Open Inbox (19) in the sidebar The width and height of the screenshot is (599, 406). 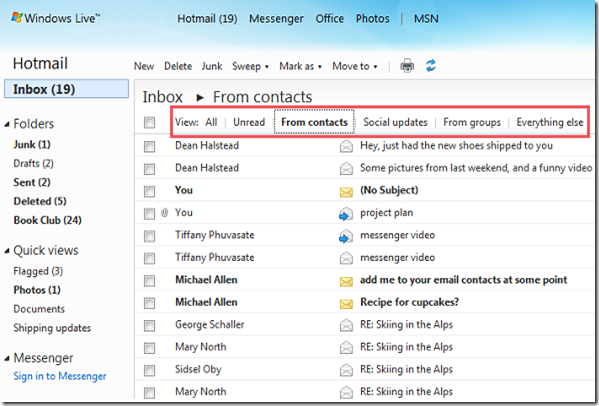(x=66, y=89)
